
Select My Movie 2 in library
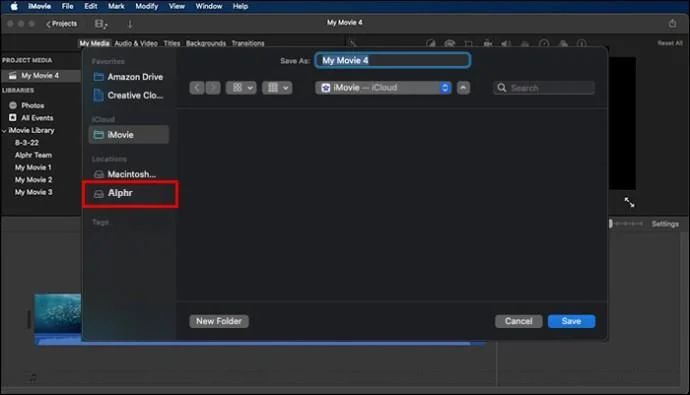click(33, 180)
